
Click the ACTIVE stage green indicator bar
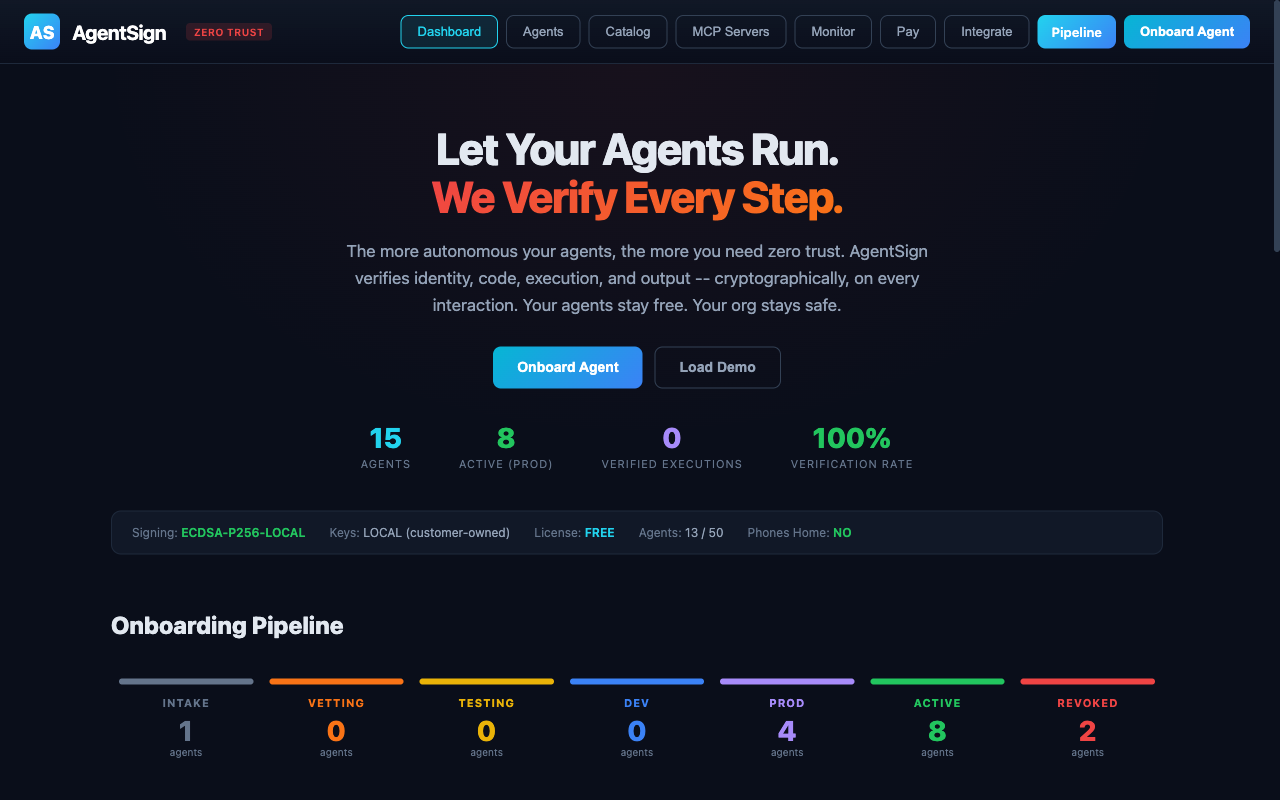[x=937, y=680]
